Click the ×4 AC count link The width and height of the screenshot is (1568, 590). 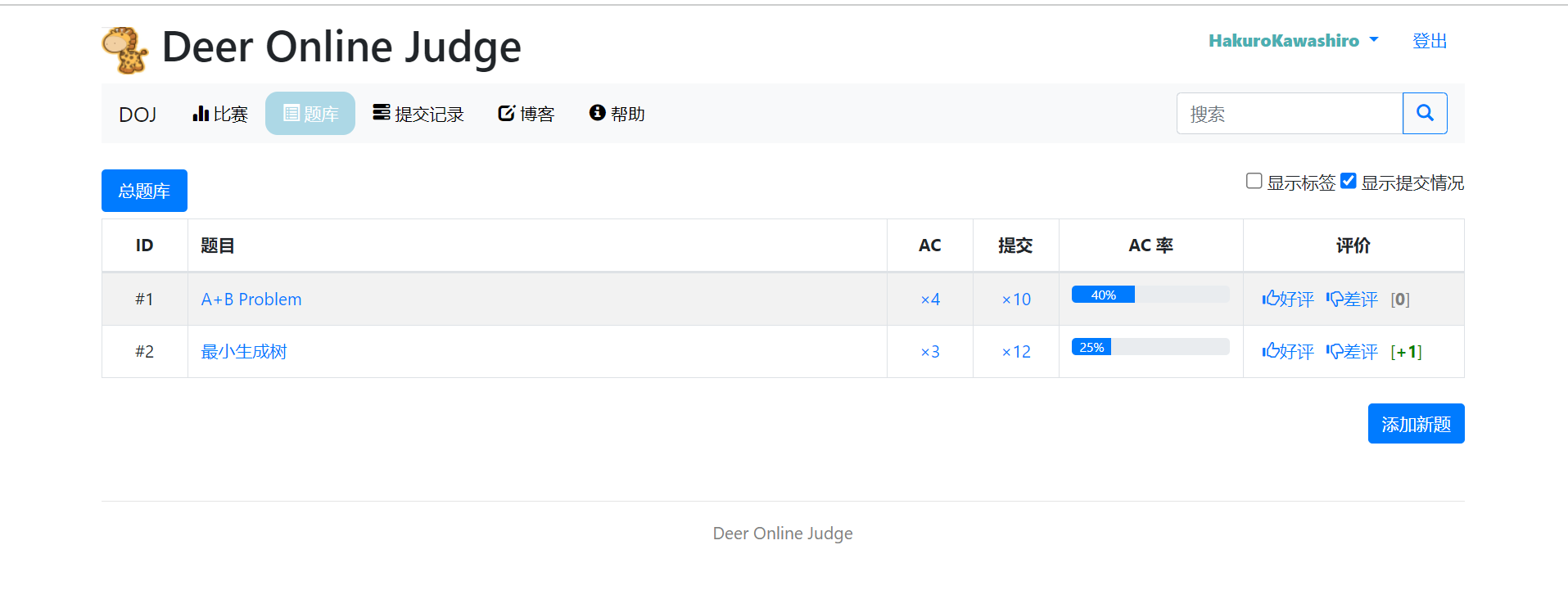click(x=930, y=300)
